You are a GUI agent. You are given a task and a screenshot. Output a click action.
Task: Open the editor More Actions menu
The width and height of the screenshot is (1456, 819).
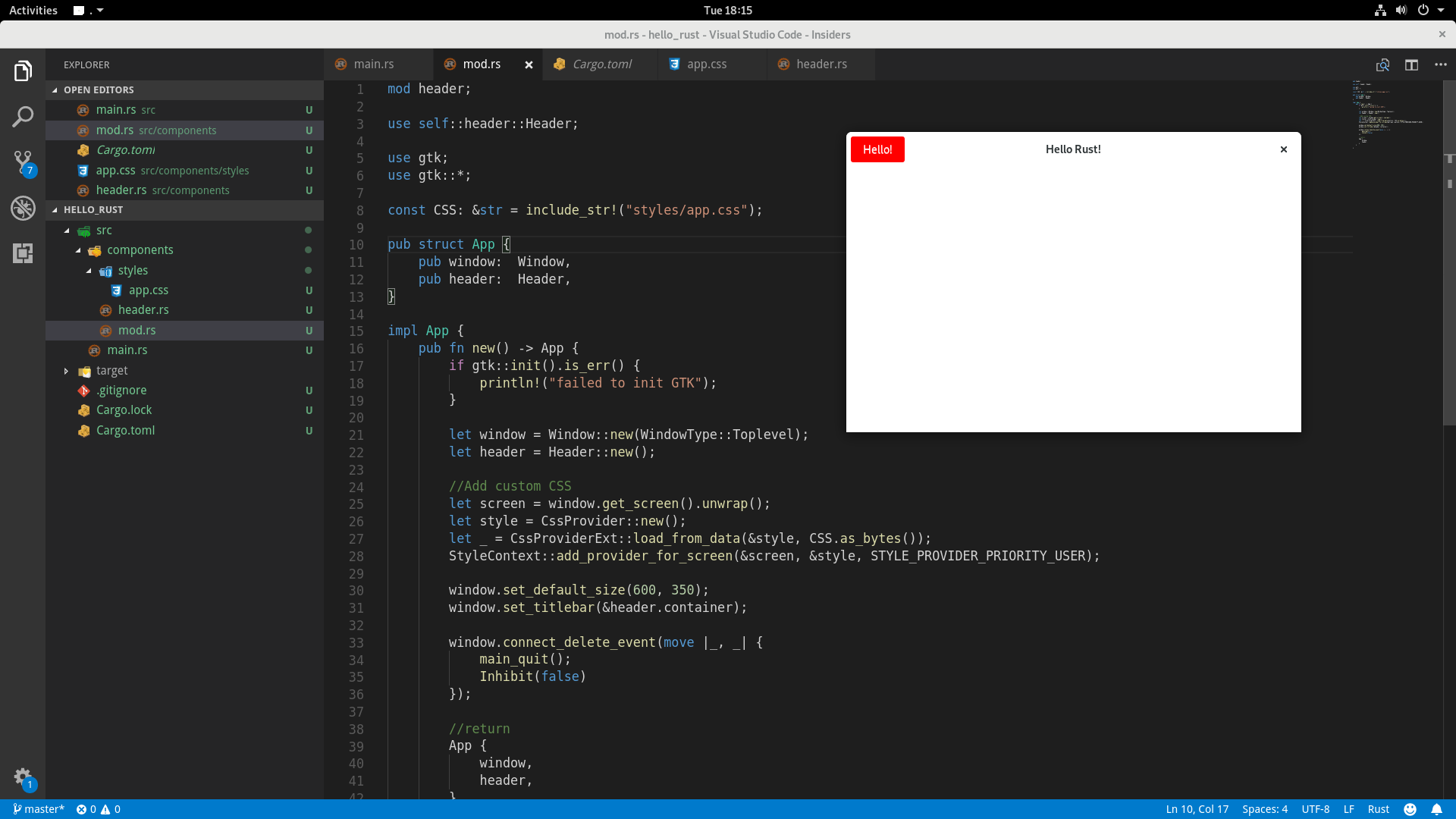[1441, 65]
